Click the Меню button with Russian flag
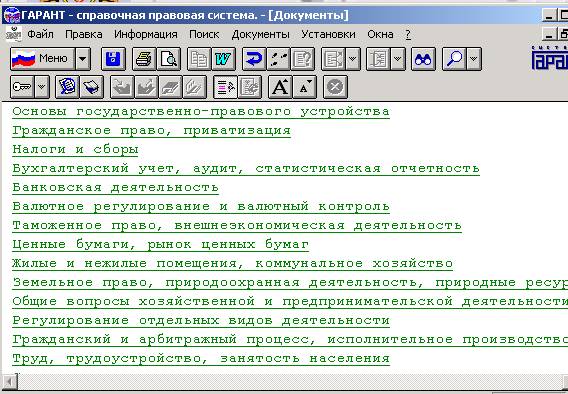The width and height of the screenshot is (568, 394). (43, 59)
